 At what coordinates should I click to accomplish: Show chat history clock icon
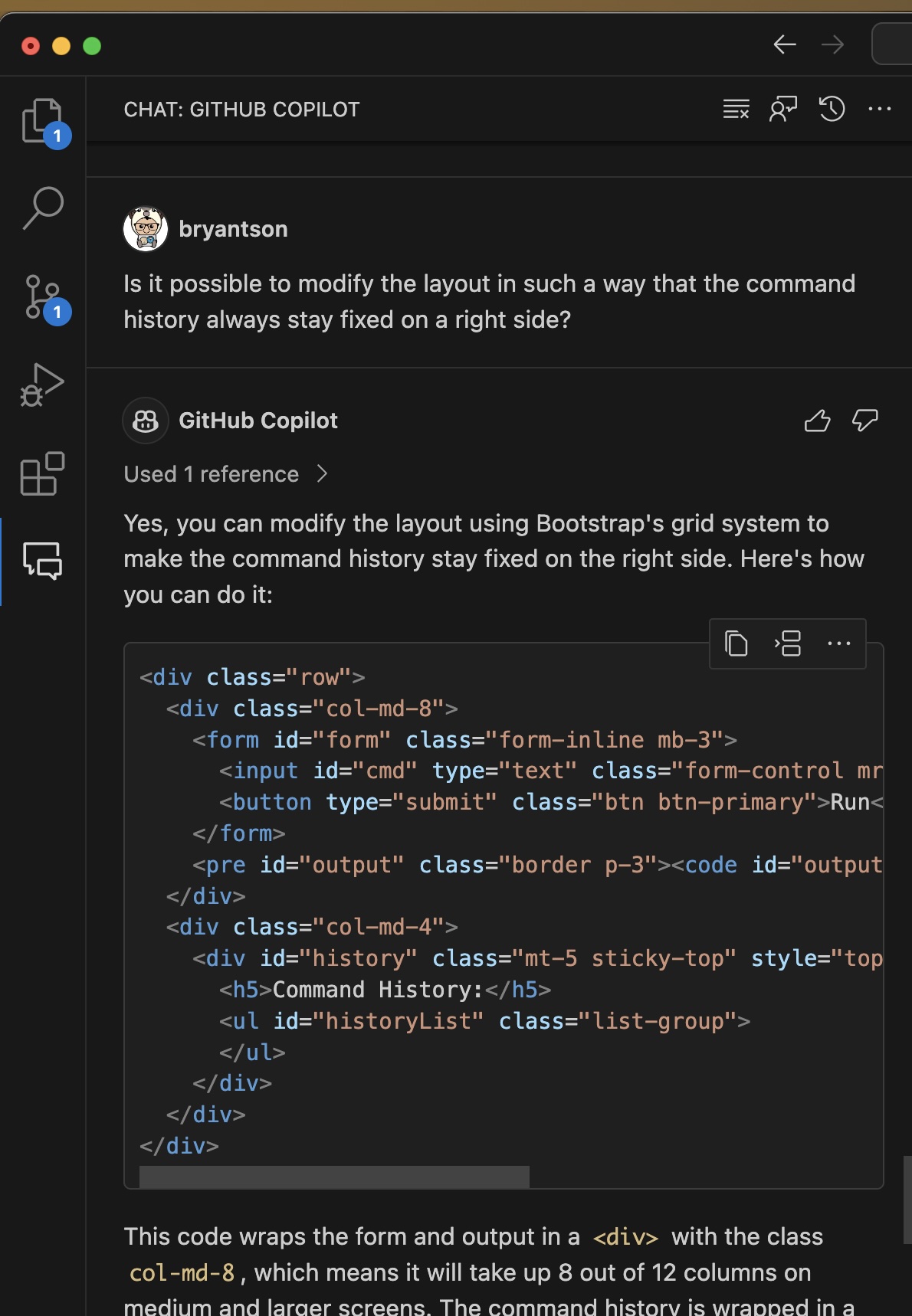coord(832,110)
